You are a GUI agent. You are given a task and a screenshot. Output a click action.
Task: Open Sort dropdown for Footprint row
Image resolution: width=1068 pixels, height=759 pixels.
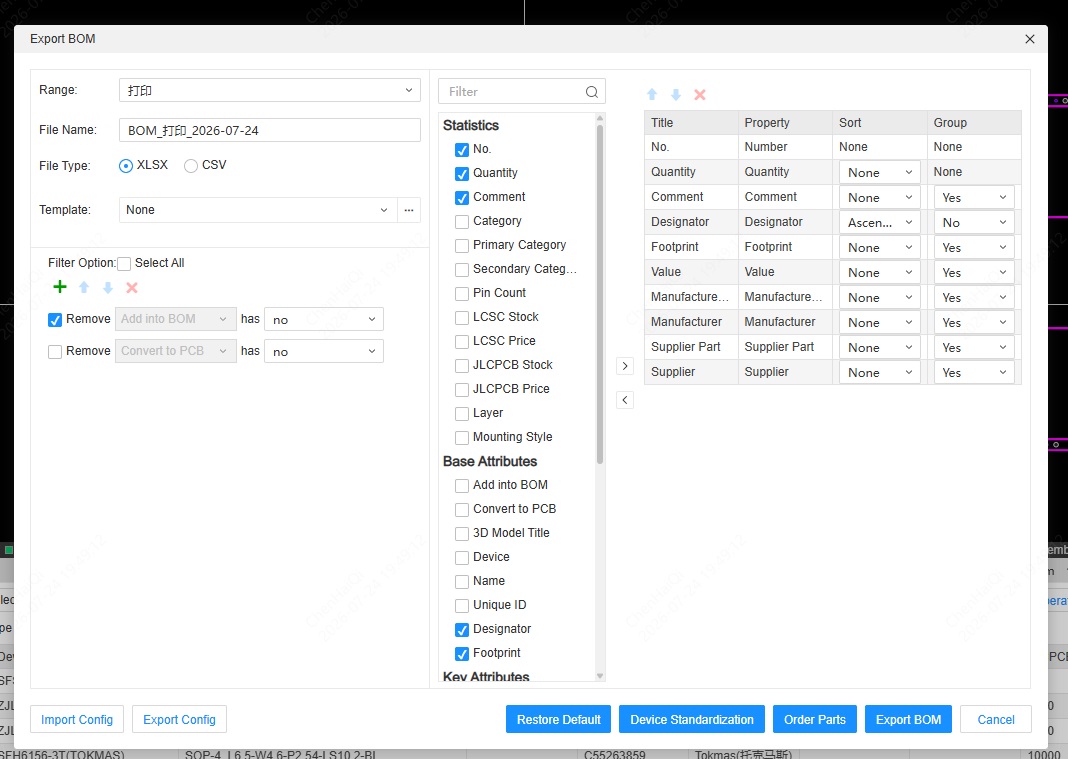pos(879,247)
